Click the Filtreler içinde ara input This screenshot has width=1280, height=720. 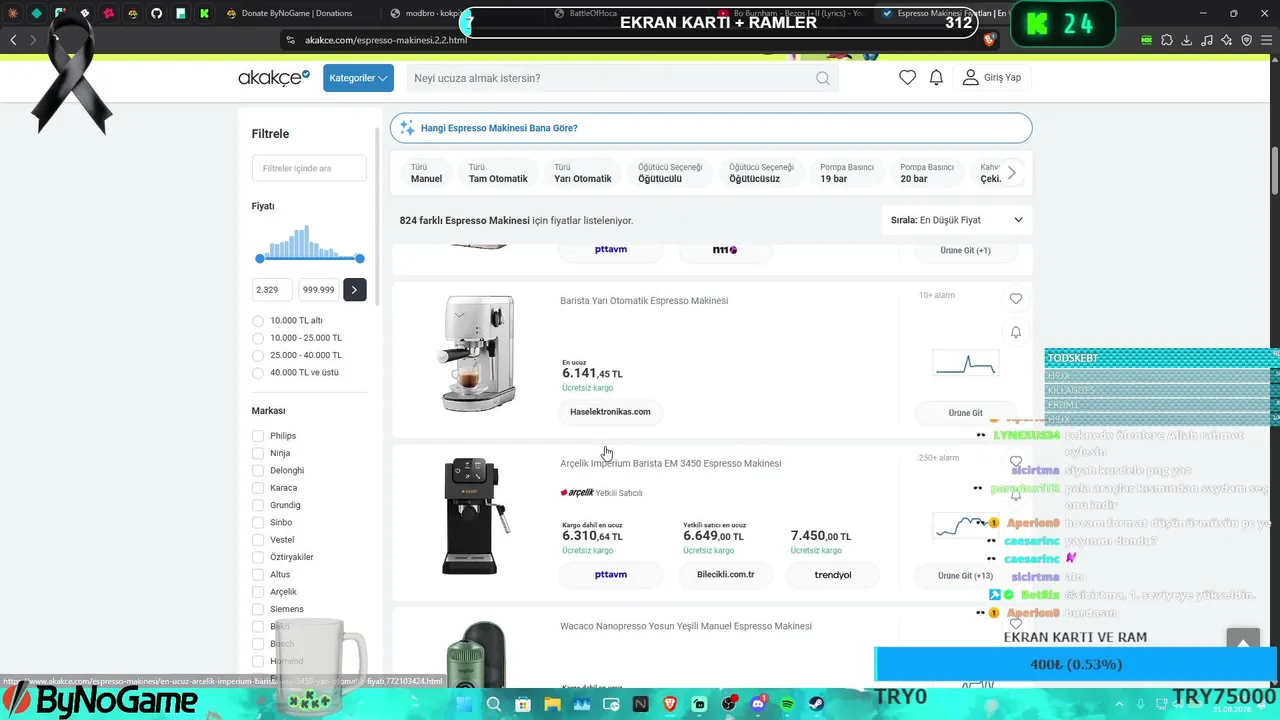[309, 168]
